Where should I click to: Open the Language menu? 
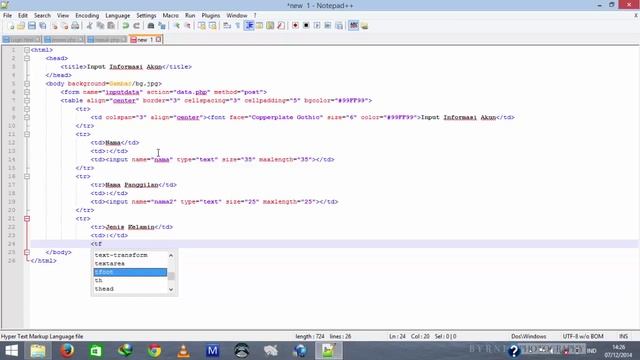(x=118, y=16)
